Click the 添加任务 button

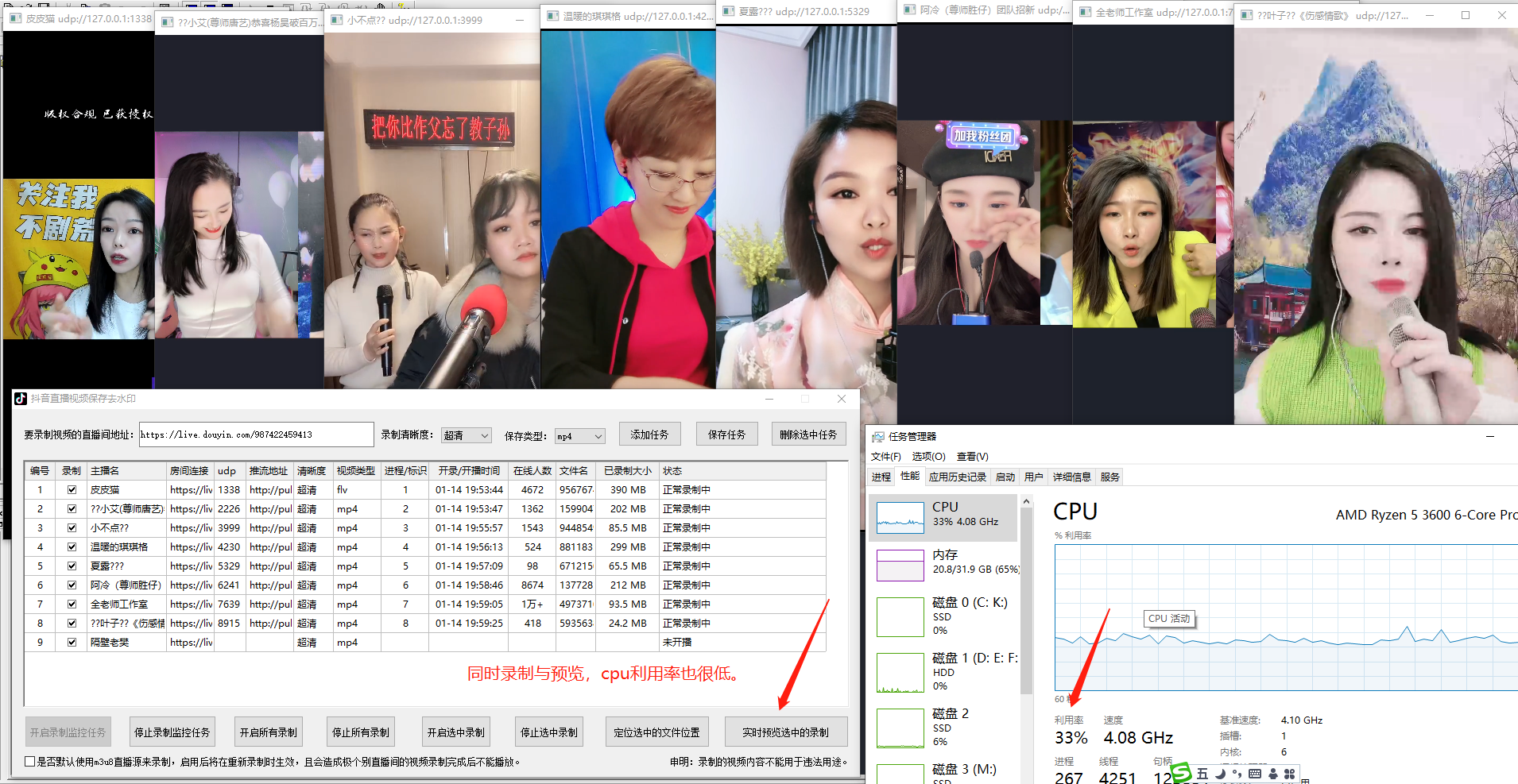click(649, 434)
